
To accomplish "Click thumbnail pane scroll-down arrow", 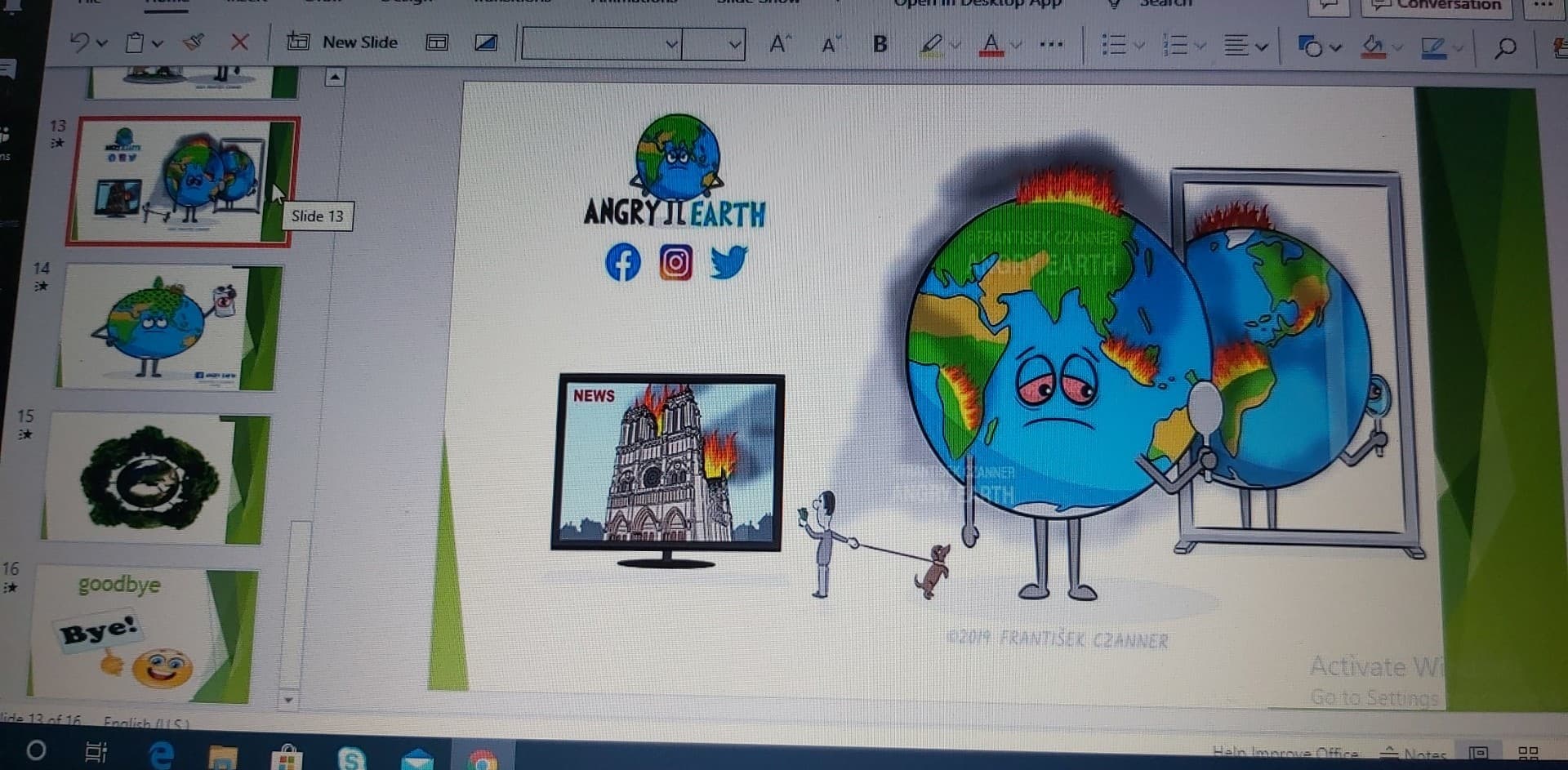I will click(x=288, y=700).
